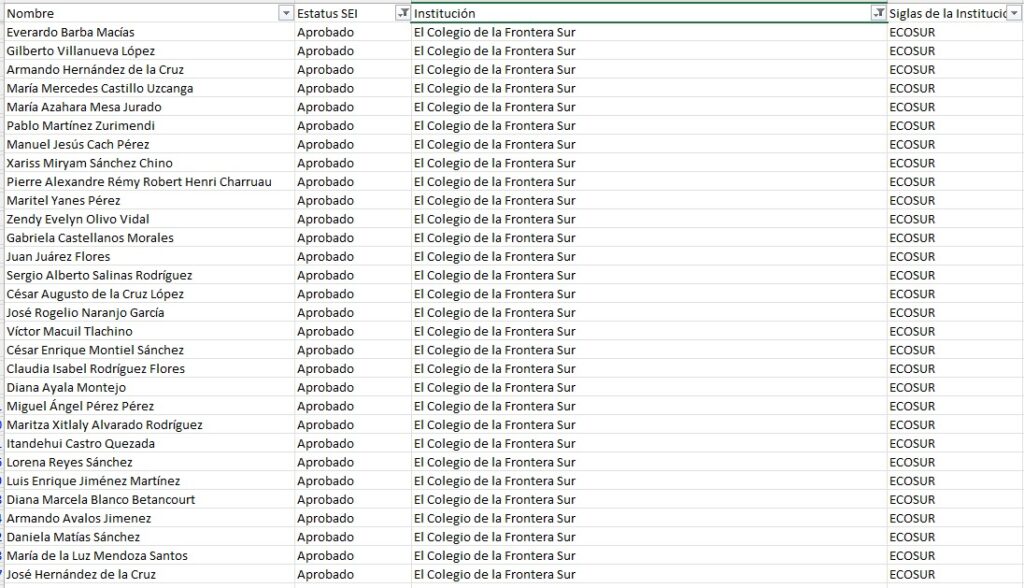Screen dimensions: 1024x588
Task: Click the Itandehui Castro Quezada cell
Action: click(x=81, y=444)
